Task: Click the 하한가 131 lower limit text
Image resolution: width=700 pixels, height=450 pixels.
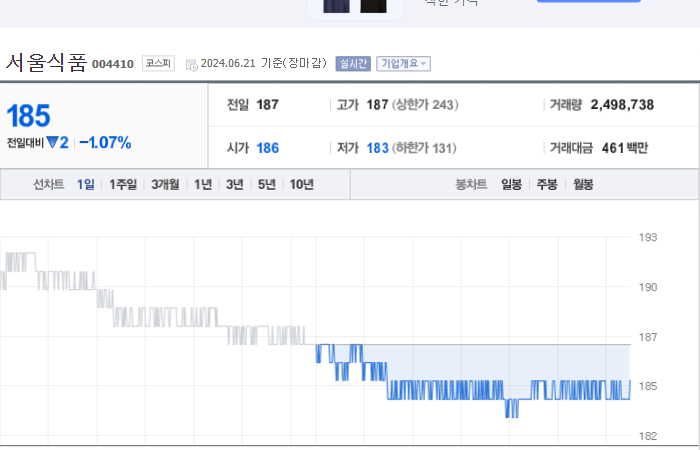Action: (x=424, y=148)
